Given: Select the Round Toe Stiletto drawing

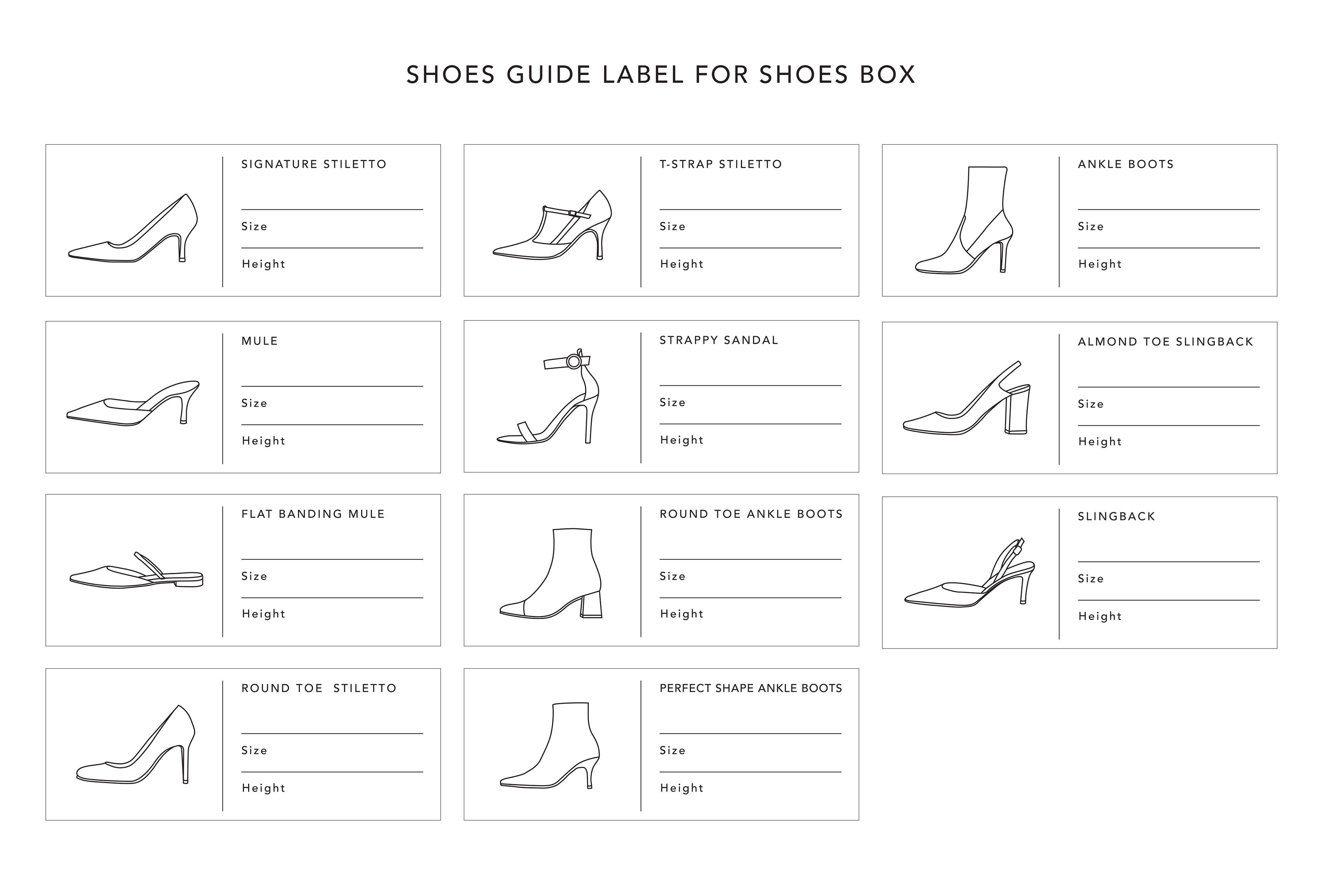Looking at the screenshot, I should (x=135, y=745).
